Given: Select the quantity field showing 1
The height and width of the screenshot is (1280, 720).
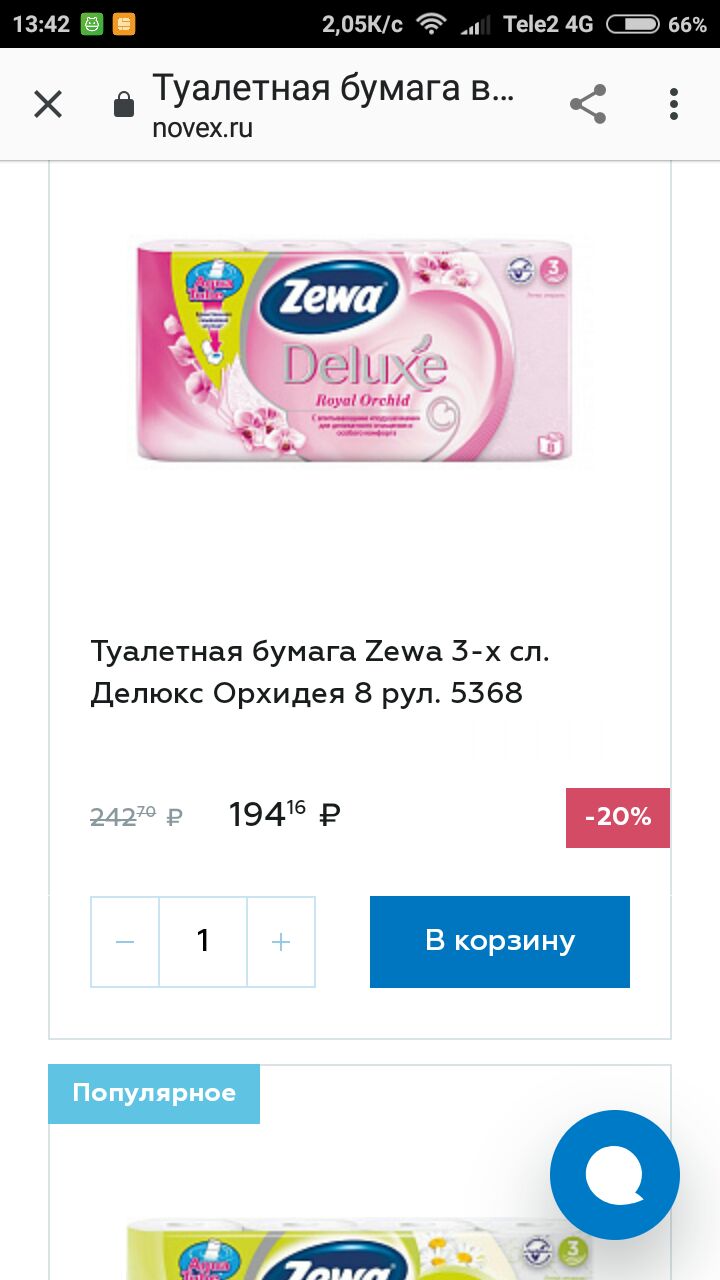Looking at the screenshot, I should [x=203, y=942].
